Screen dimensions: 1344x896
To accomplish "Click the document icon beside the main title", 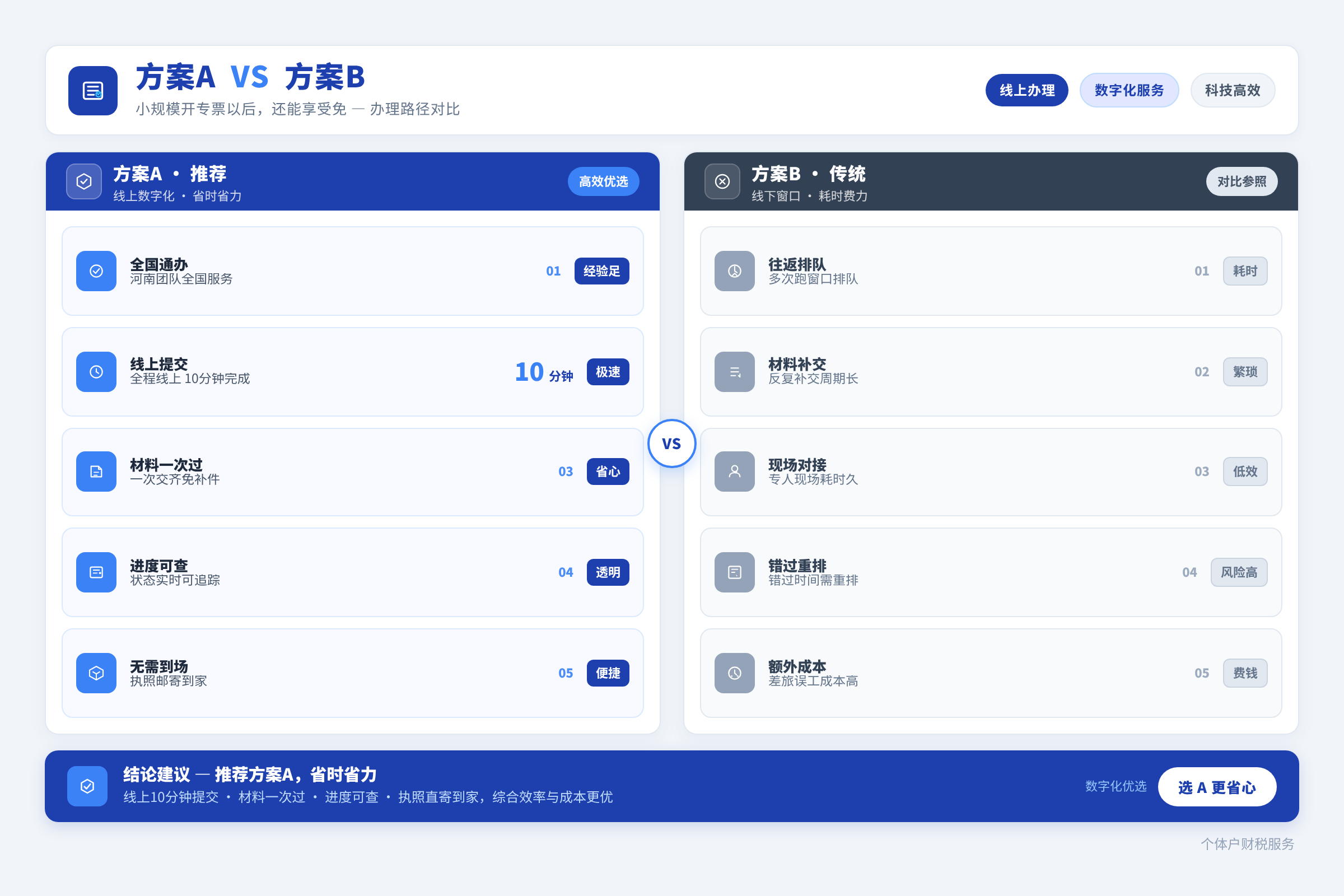I will coord(92,90).
